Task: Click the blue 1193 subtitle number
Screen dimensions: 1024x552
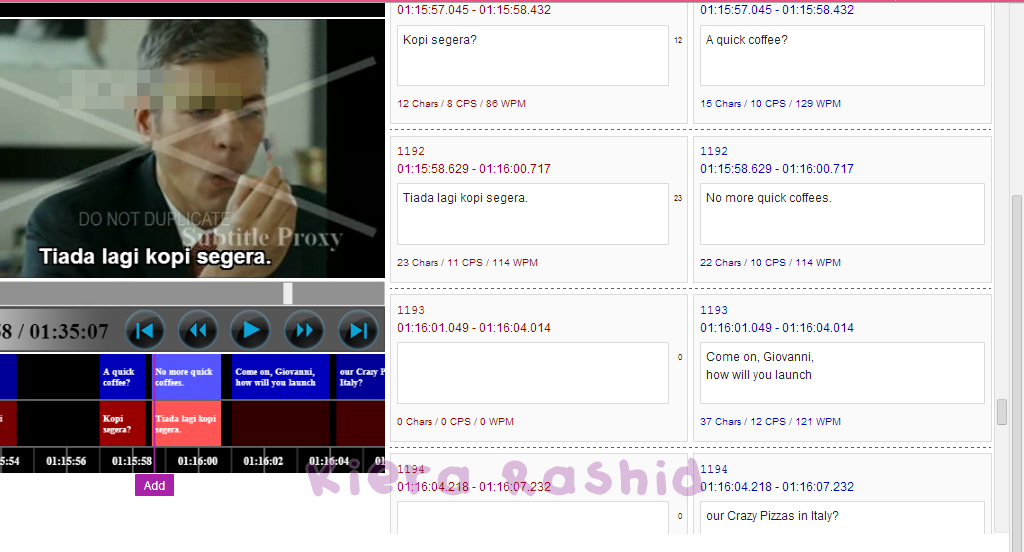Action: click(714, 310)
